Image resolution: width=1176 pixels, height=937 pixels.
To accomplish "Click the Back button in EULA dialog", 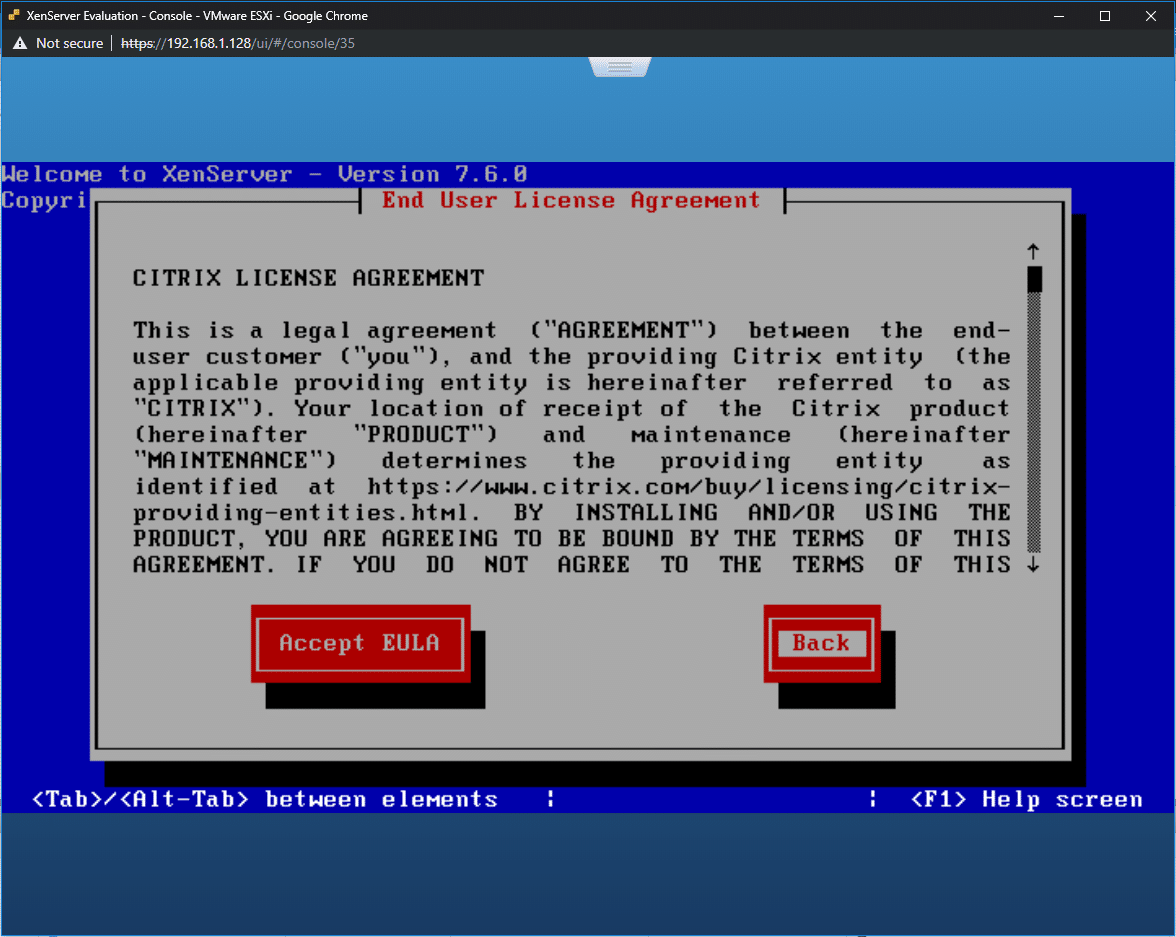I will click(x=821, y=644).
